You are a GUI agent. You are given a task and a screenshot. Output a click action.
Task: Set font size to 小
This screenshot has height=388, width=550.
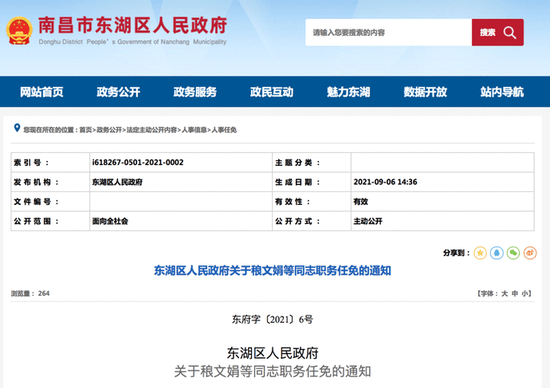525,294
